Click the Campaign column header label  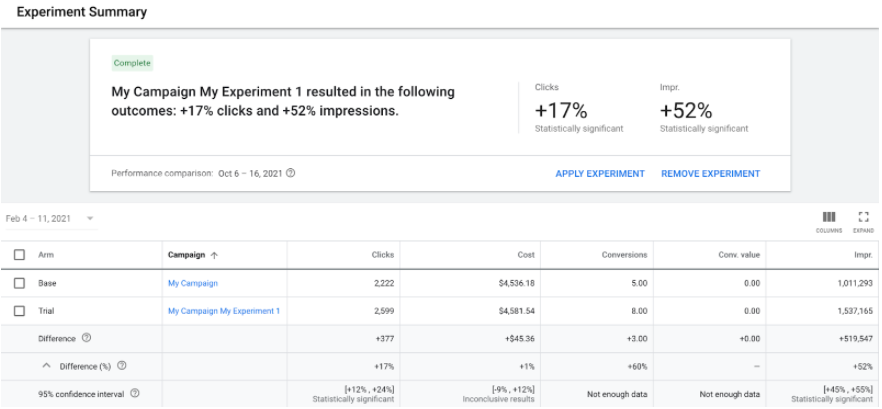coord(186,255)
